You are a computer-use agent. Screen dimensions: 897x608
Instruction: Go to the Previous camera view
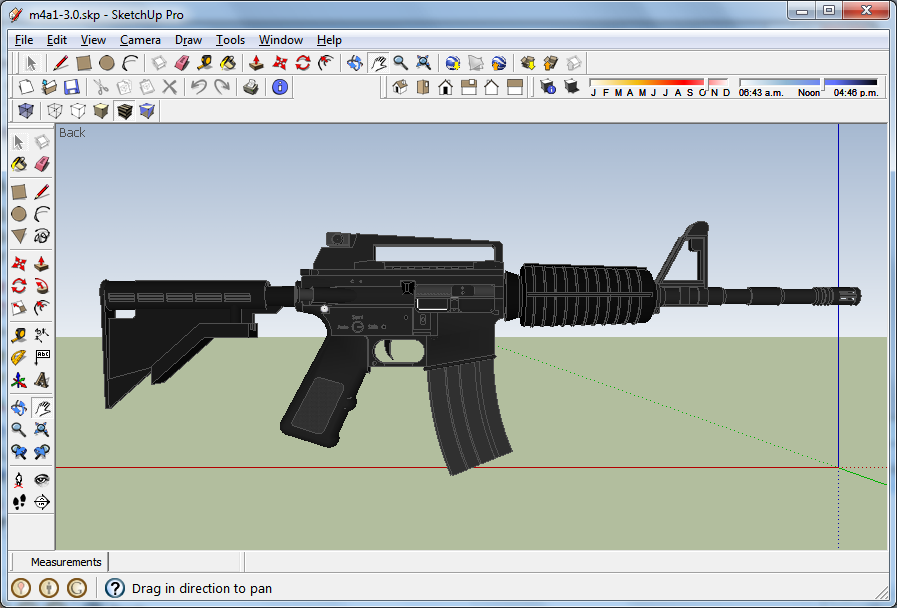tap(19, 452)
